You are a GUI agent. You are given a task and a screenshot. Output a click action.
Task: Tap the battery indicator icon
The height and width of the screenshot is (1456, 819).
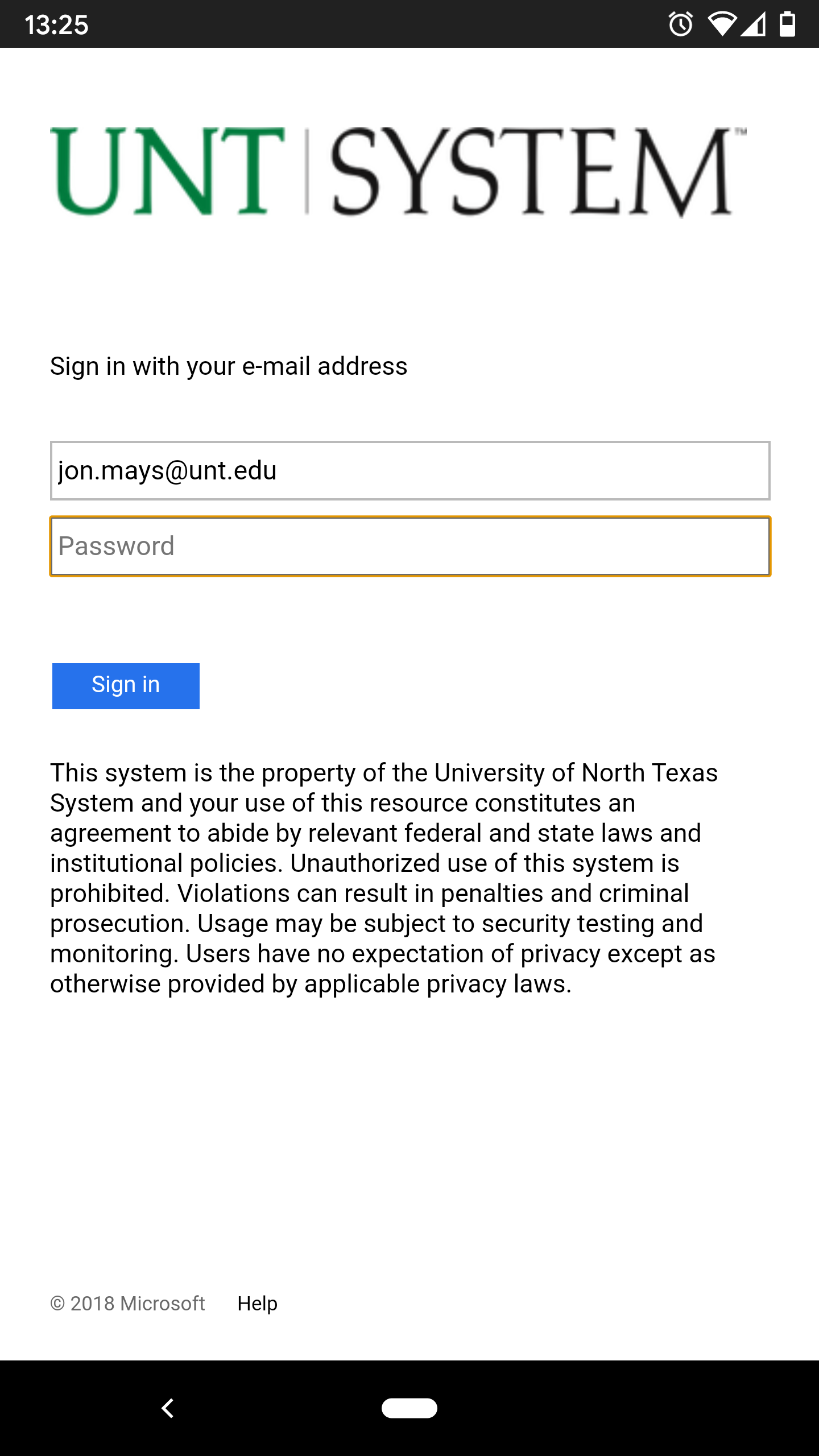coord(787,24)
